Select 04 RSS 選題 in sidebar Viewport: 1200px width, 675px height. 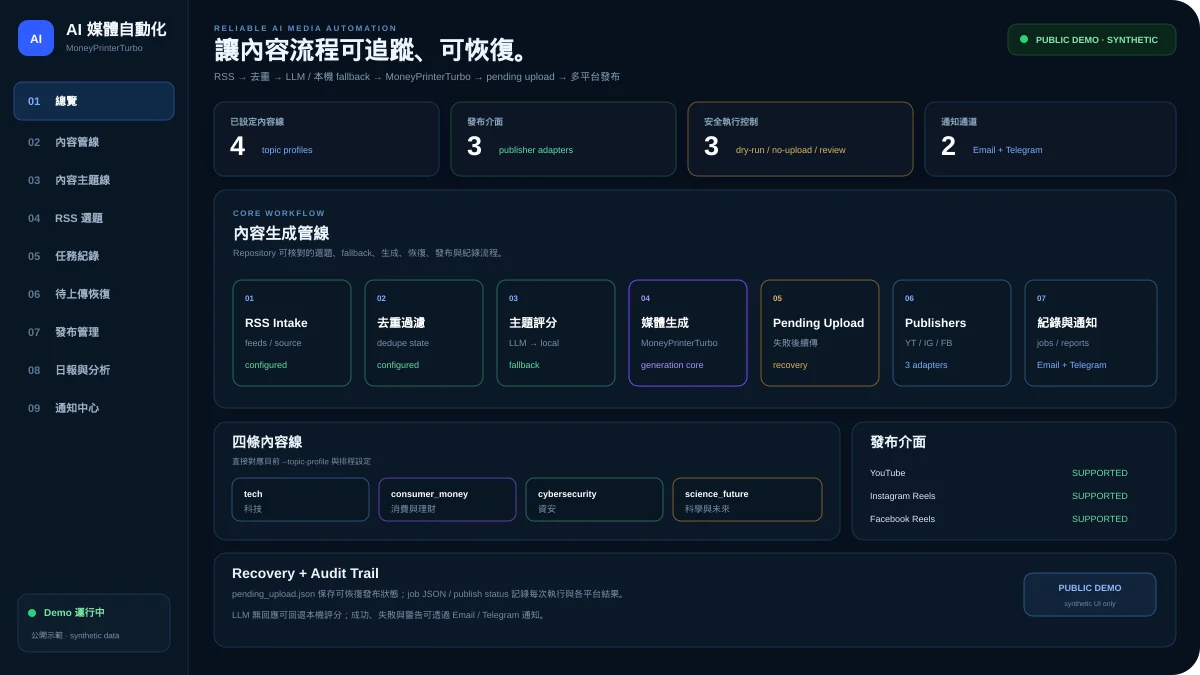pyautogui.click(x=94, y=218)
